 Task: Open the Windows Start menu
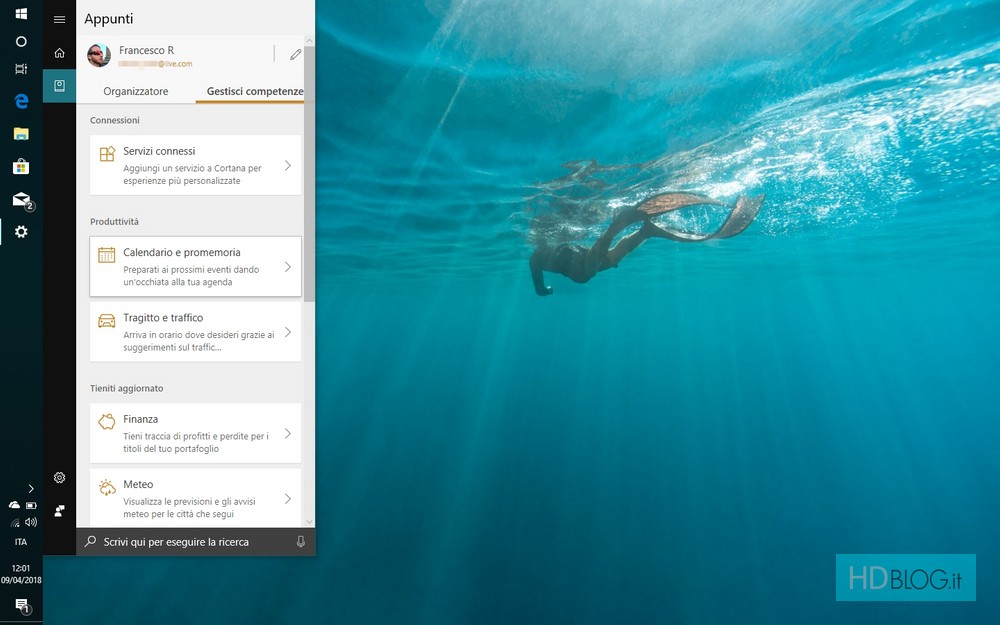pos(21,13)
